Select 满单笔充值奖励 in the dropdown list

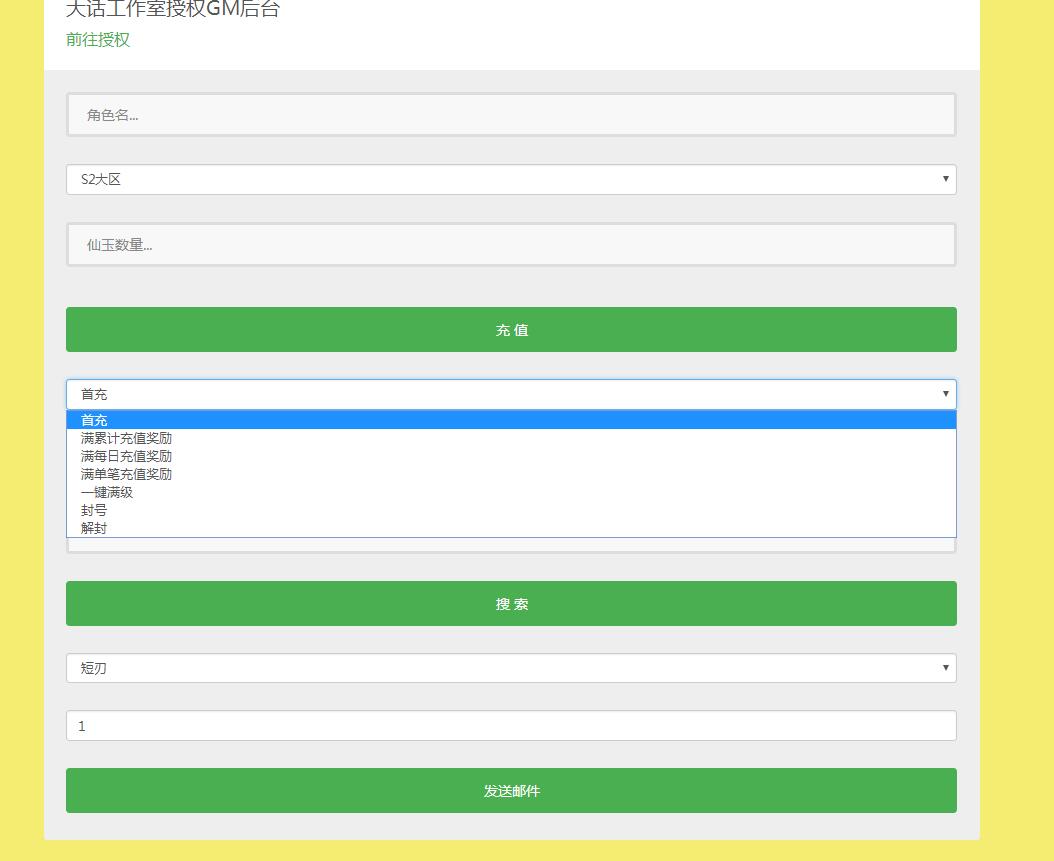[x=127, y=474]
